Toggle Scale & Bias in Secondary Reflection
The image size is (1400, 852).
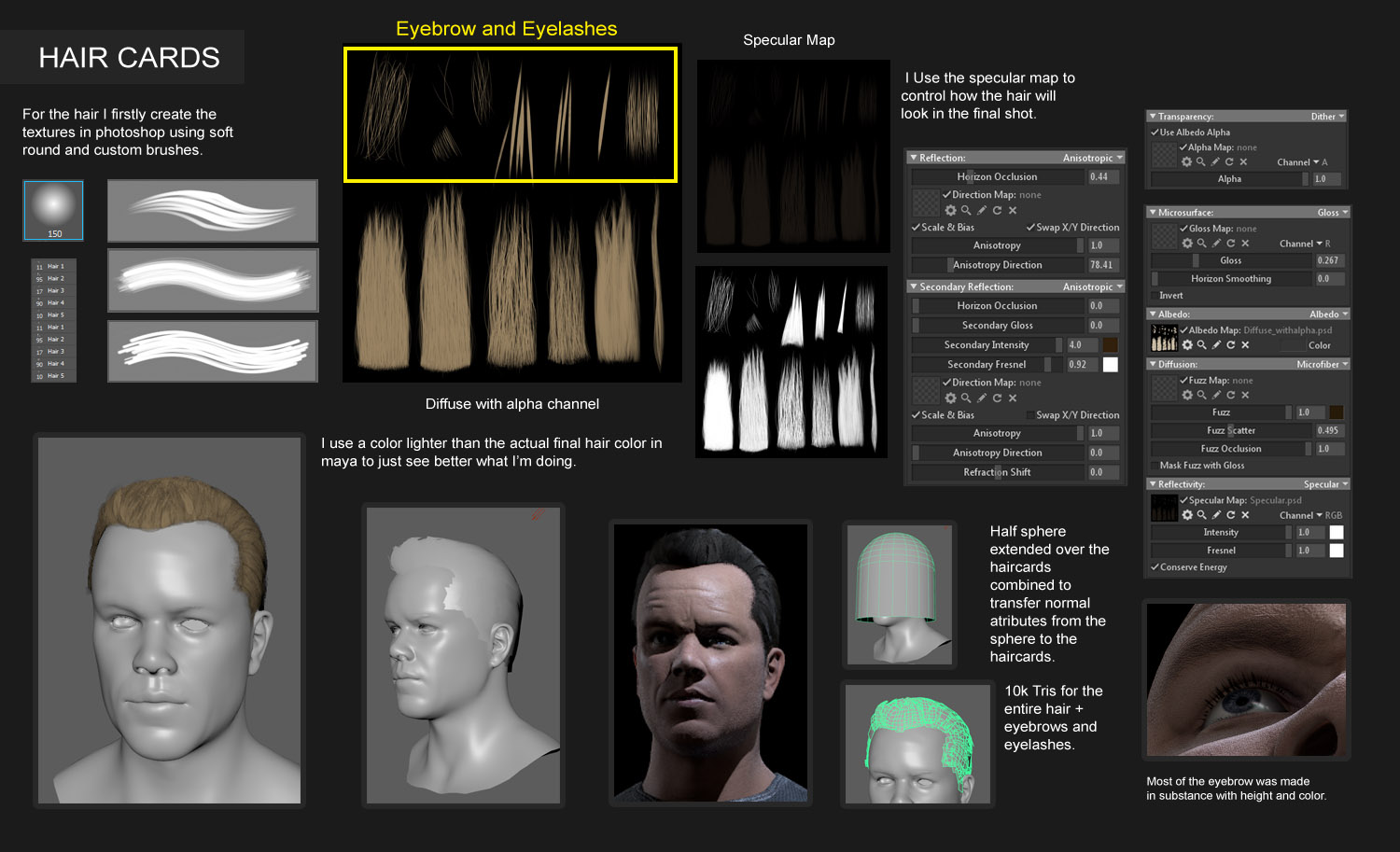(x=916, y=414)
